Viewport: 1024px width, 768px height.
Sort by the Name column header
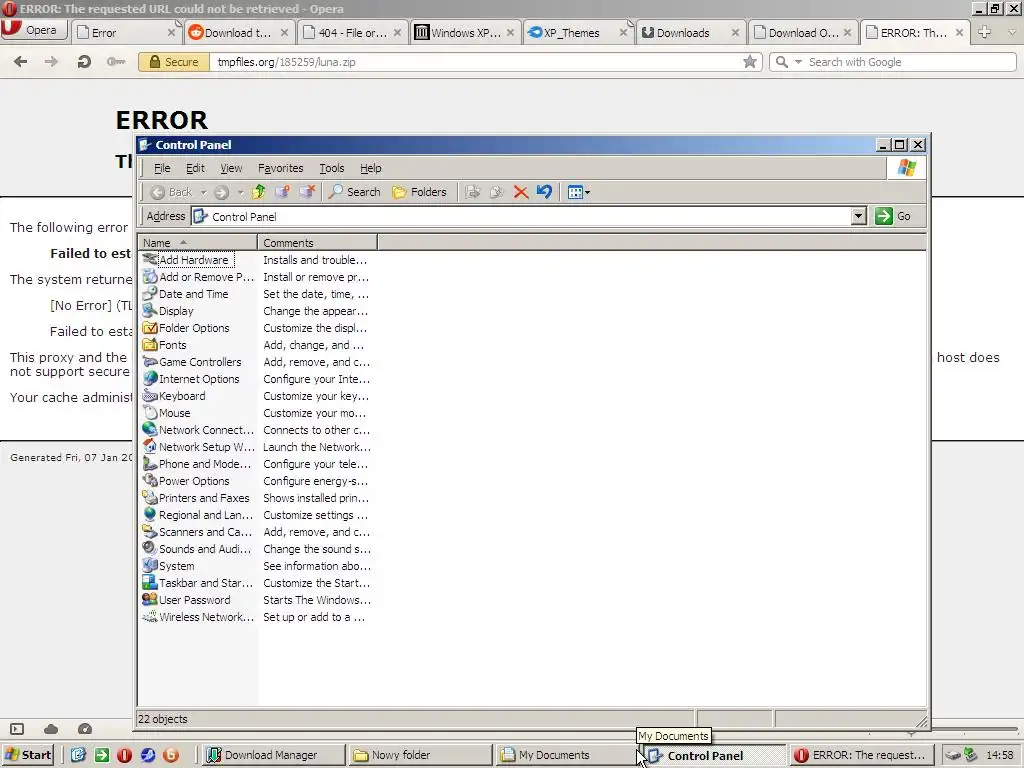tap(198, 242)
